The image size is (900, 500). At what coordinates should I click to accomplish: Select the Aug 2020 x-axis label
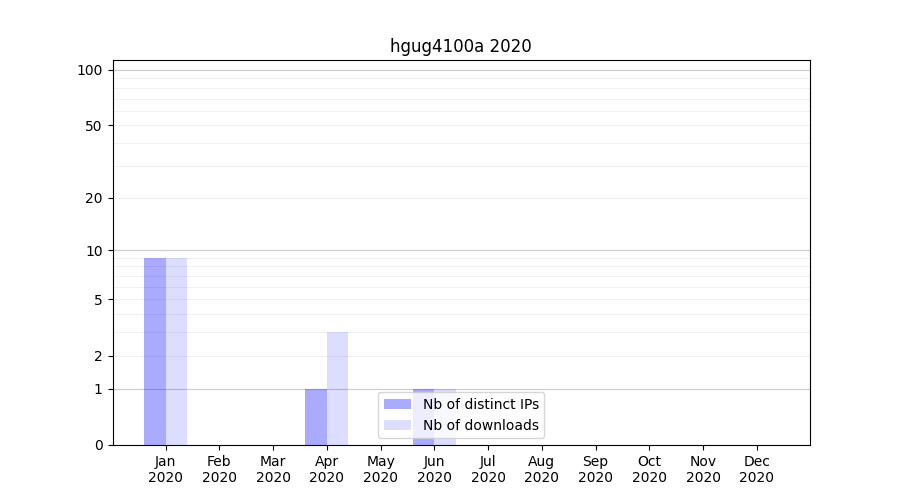click(x=541, y=469)
